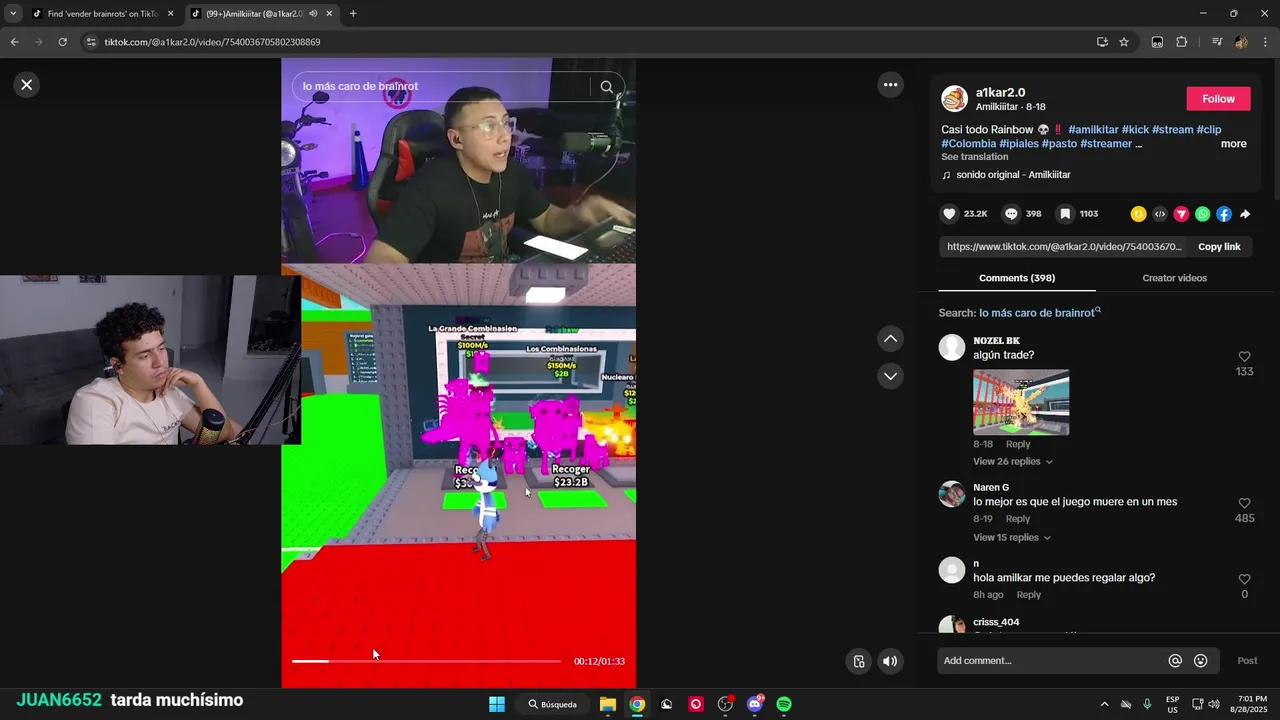Open comments via the speech bubble icon
The width and height of the screenshot is (1280, 720).
click(1011, 214)
